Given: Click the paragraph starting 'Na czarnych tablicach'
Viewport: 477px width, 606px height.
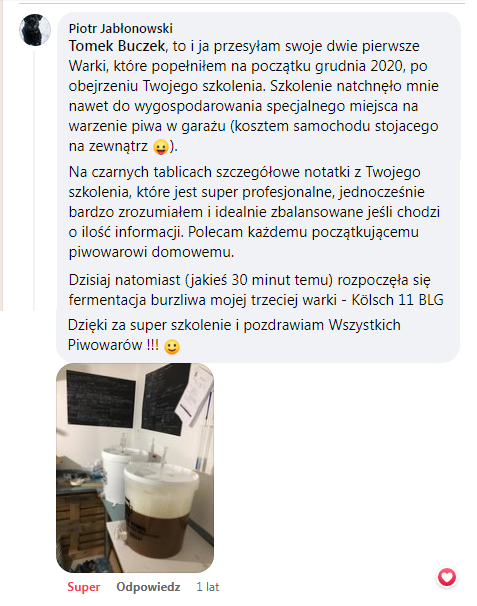Looking at the screenshot, I should (254, 212).
